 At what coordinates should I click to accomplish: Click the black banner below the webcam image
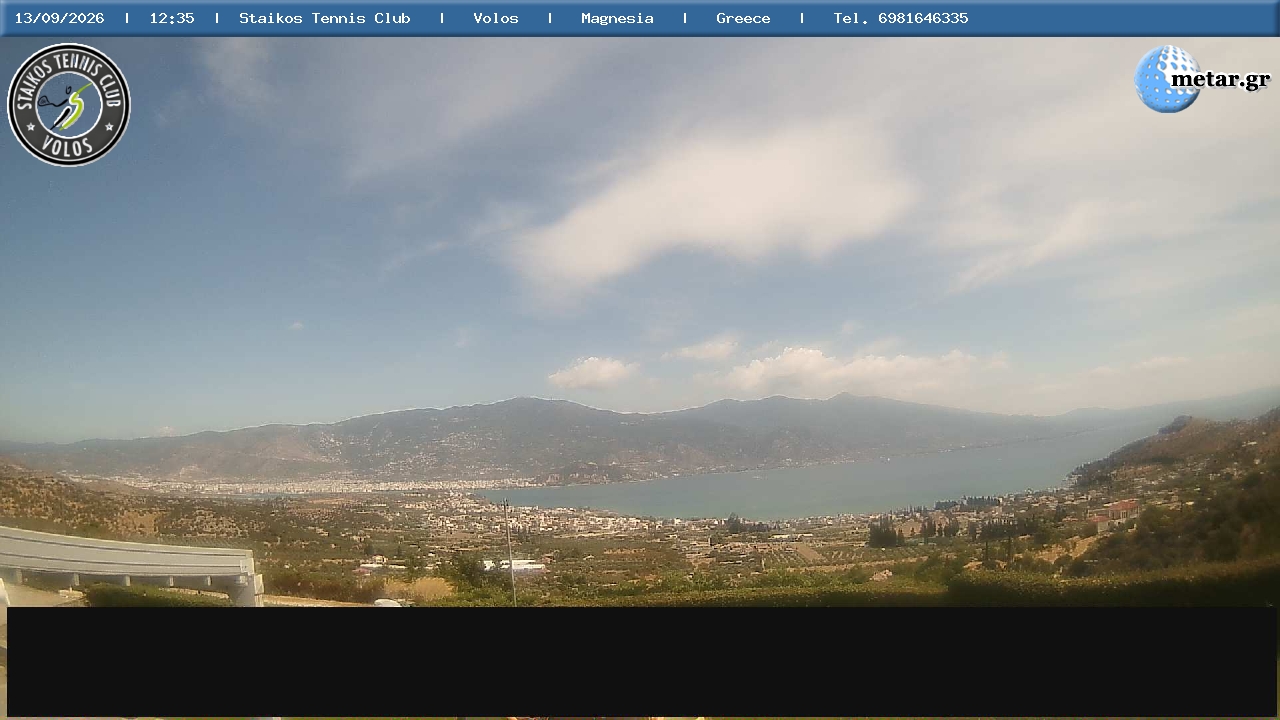pos(642,661)
